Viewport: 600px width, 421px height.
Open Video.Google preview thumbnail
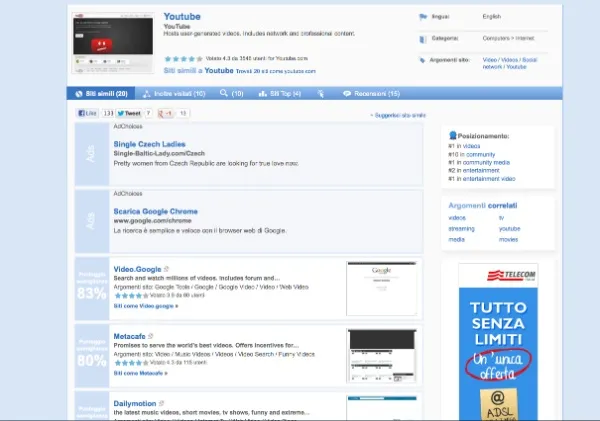[382, 289]
